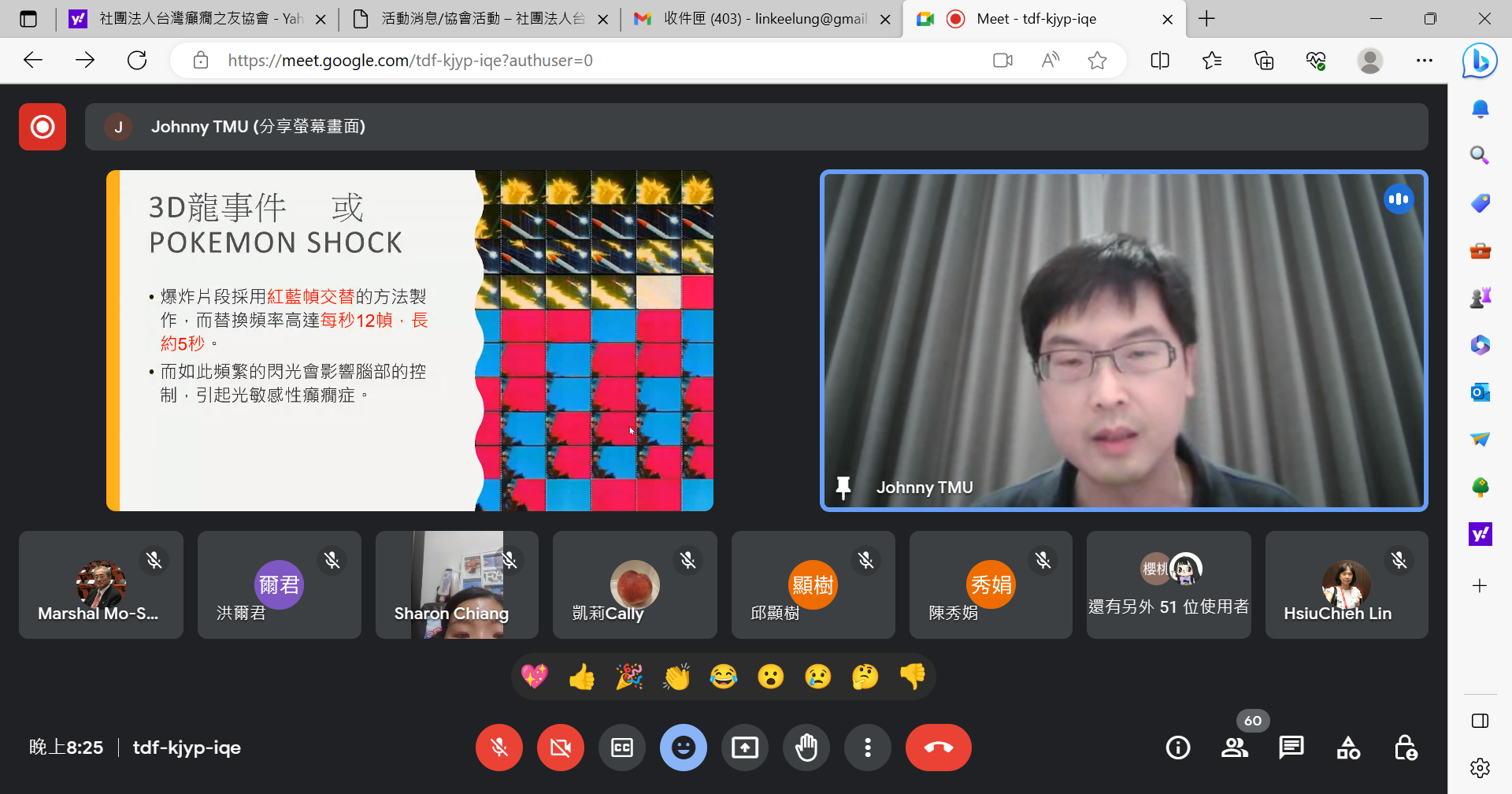Open the 還有另外 51 位使用者 tile
This screenshot has width=1512, height=794.
[x=1169, y=584]
